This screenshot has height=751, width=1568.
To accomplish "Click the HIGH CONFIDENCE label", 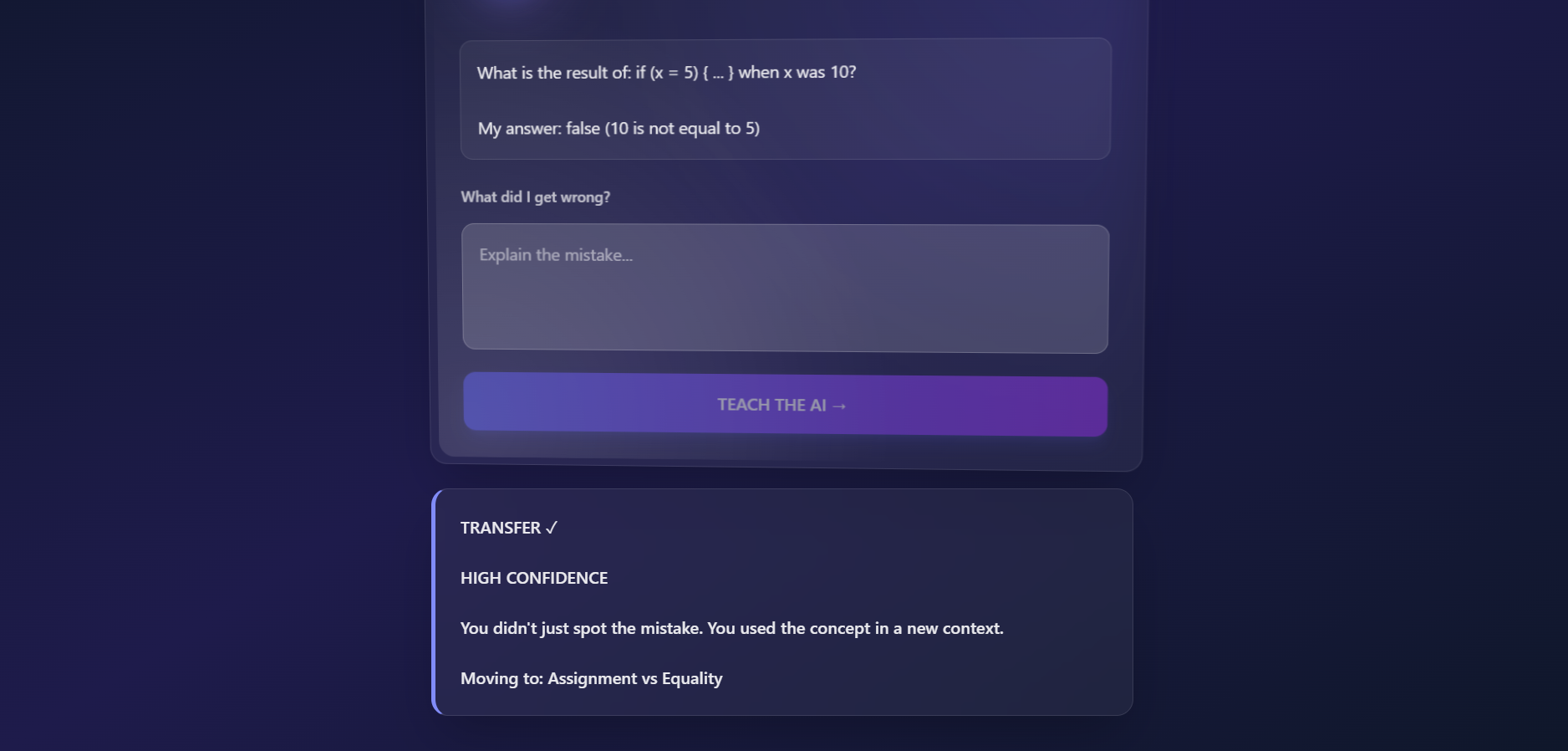I will point(534,578).
